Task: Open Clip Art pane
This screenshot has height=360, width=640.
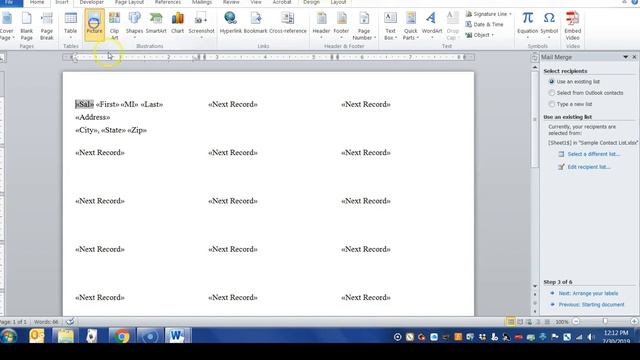Action: click(114, 25)
